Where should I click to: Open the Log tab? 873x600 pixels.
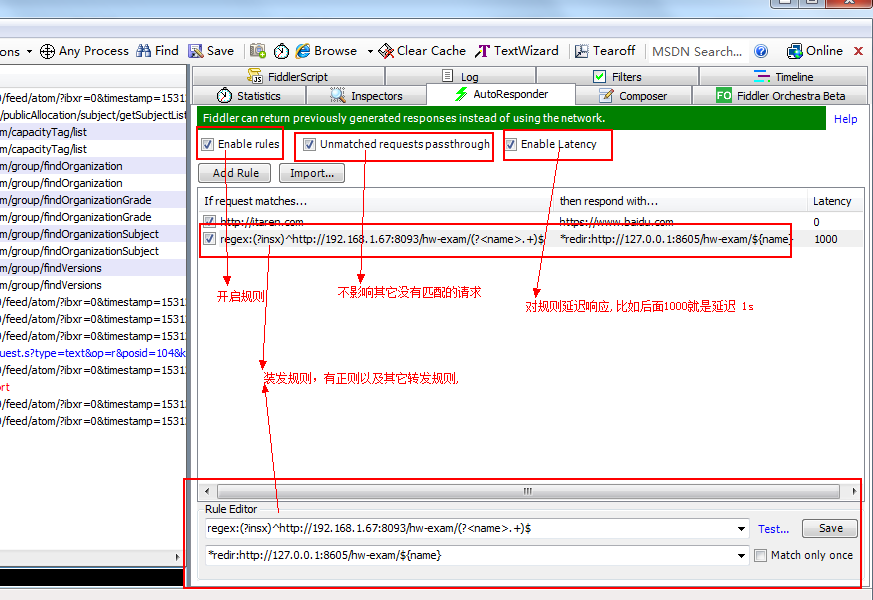point(460,76)
